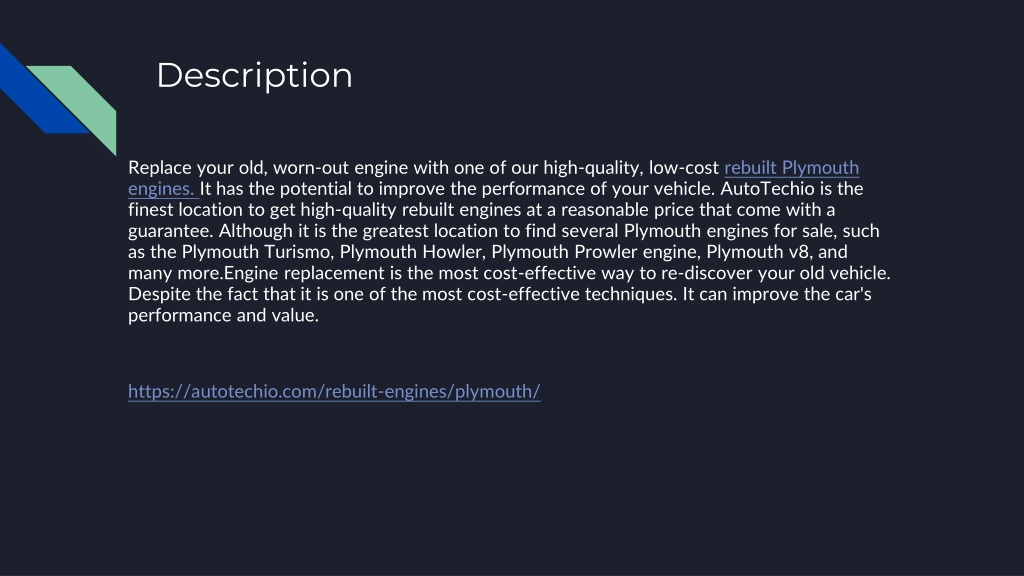This screenshot has height=576, width=1024.
Task: Open the autotechio.com rebuilt-engines URL
Action: coord(334,391)
